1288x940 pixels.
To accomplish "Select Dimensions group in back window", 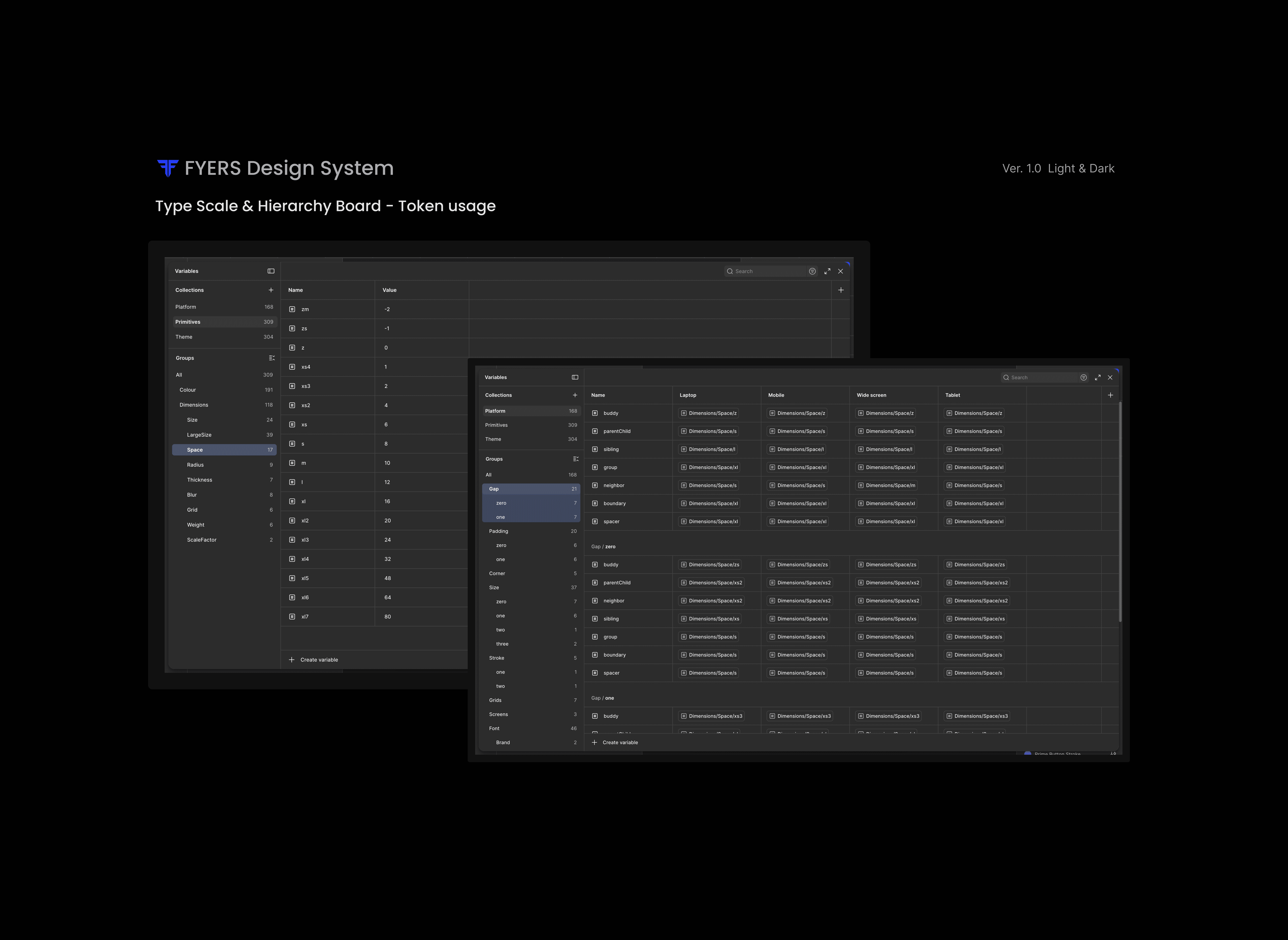I will click(x=224, y=405).
